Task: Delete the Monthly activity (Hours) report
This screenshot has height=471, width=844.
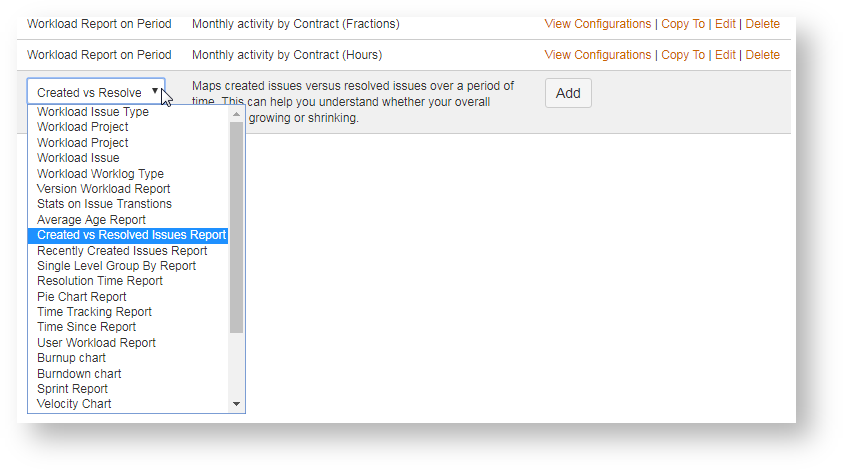Action: pyautogui.click(x=762, y=55)
